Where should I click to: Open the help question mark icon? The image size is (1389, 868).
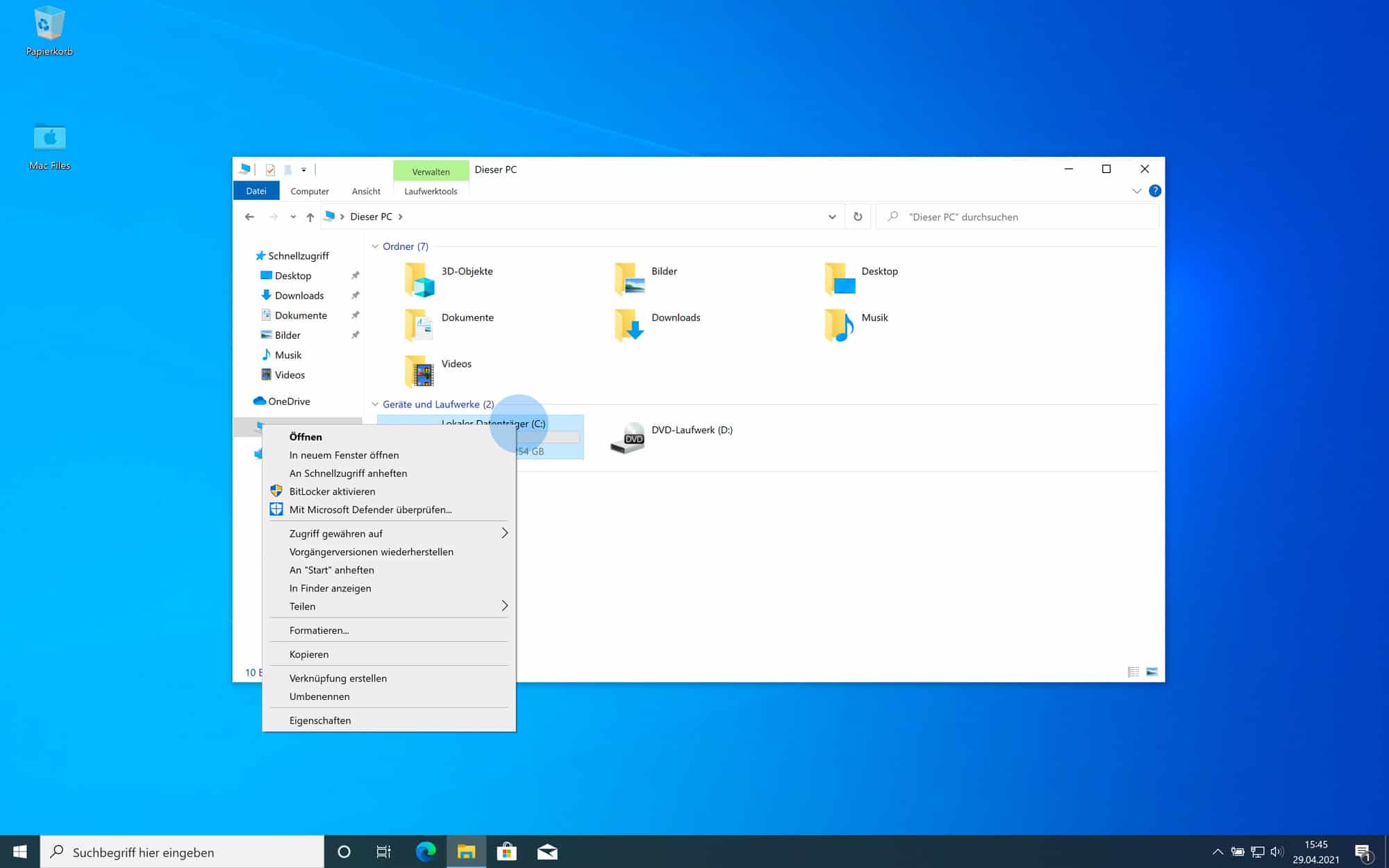click(1155, 191)
